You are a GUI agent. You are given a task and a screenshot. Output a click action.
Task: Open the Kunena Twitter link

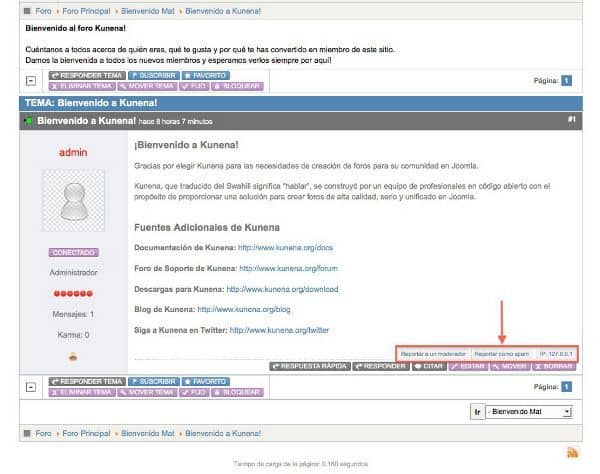click(x=279, y=330)
